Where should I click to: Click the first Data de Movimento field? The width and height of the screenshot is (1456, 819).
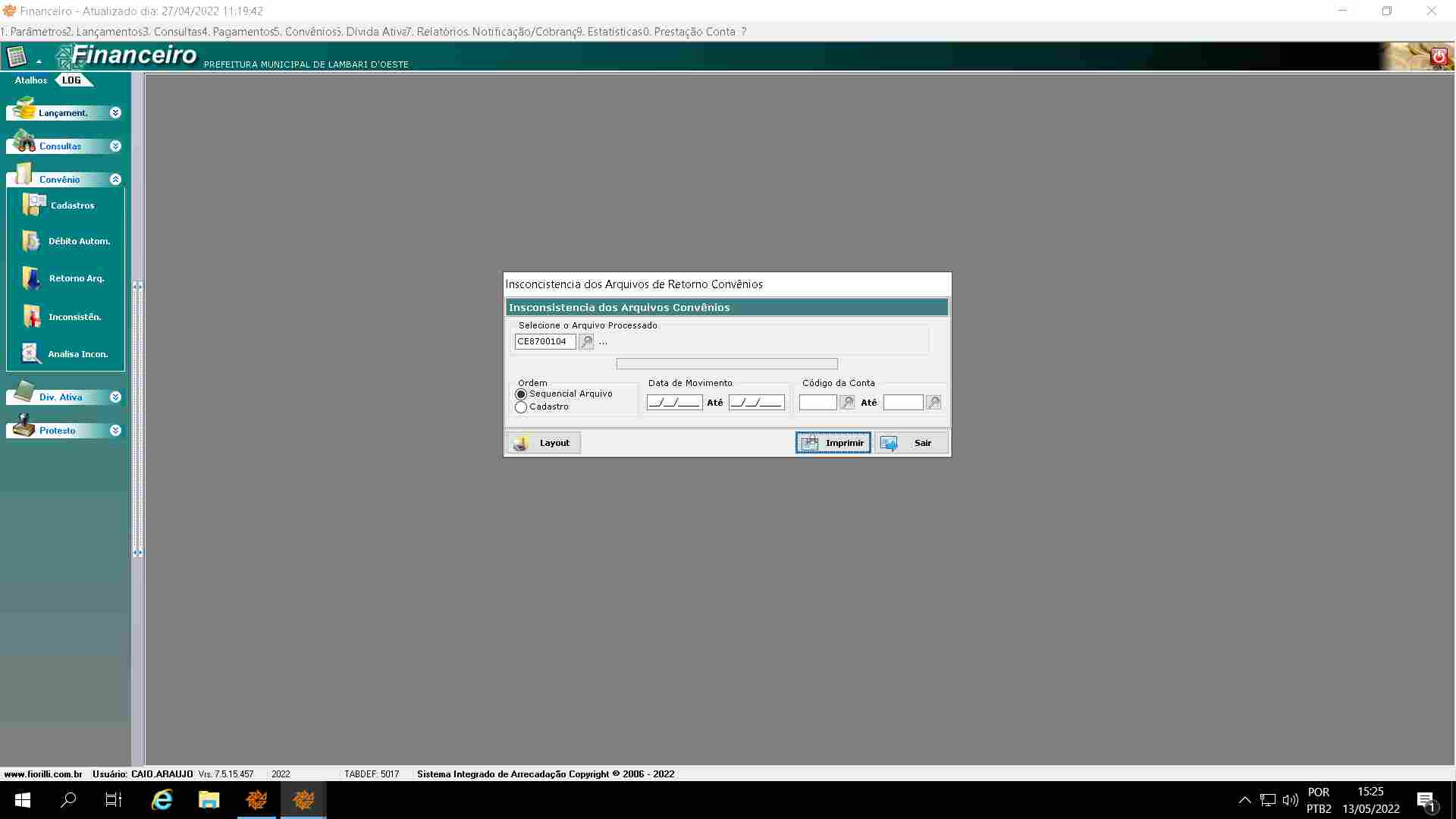tap(673, 403)
